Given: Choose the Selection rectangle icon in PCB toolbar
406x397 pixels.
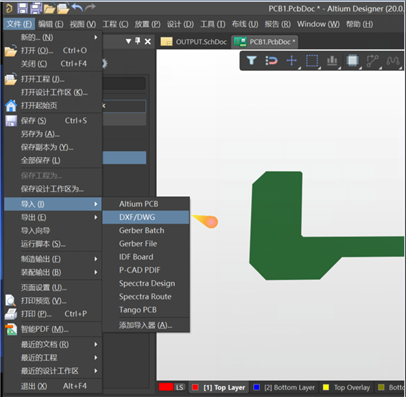Looking at the screenshot, I should click(x=312, y=61).
